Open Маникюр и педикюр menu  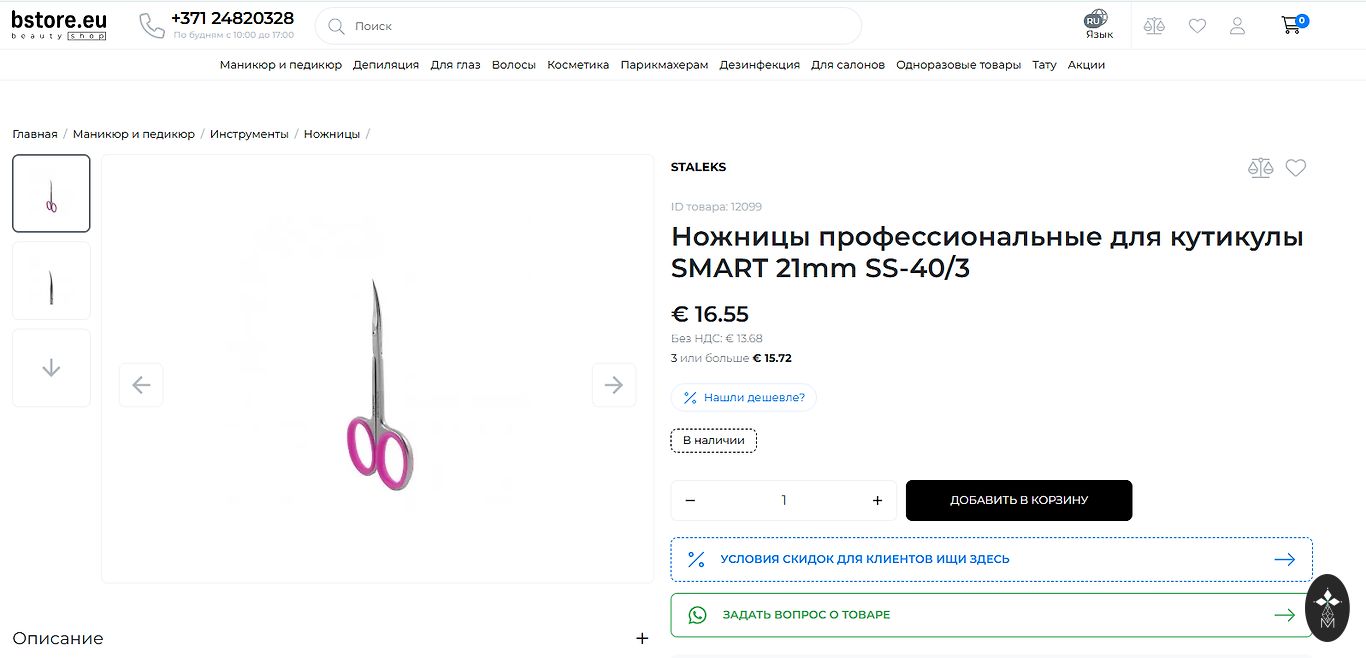(x=280, y=65)
